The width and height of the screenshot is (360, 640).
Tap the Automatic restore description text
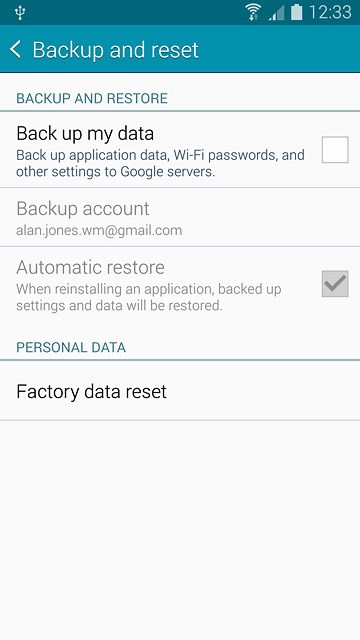[x=149, y=297]
